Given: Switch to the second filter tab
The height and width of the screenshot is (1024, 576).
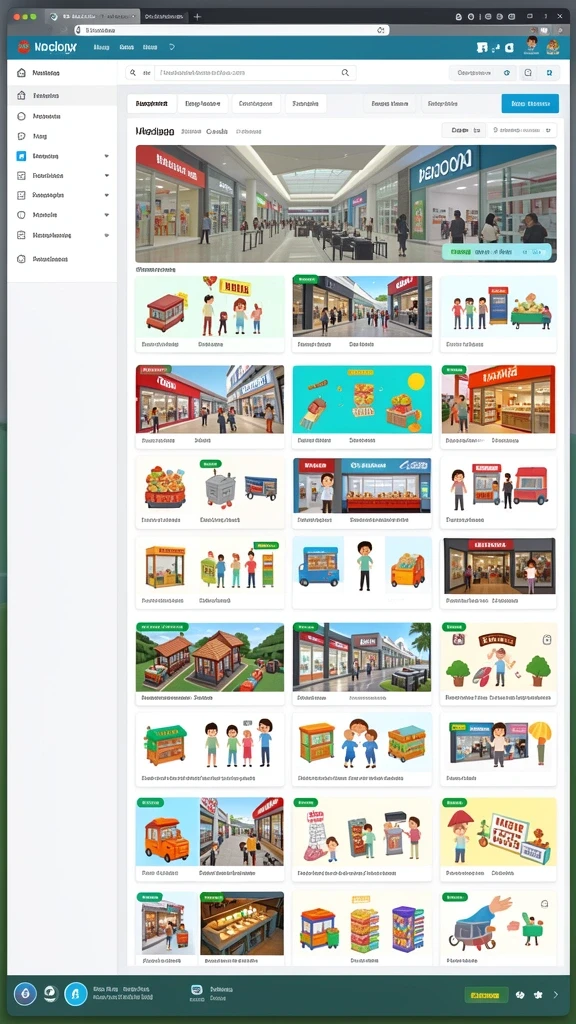Looking at the screenshot, I should (x=202, y=103).
